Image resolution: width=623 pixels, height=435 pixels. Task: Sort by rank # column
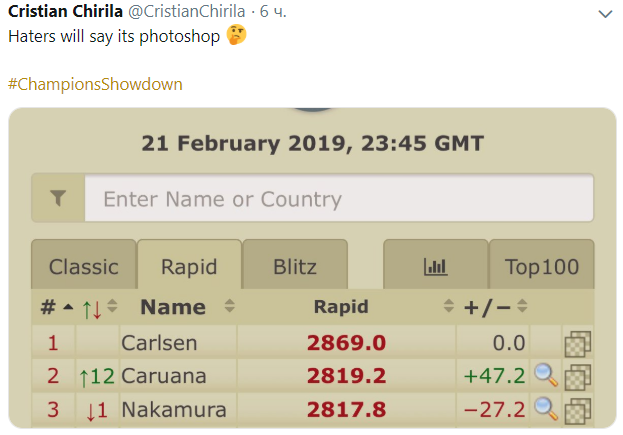56,307
